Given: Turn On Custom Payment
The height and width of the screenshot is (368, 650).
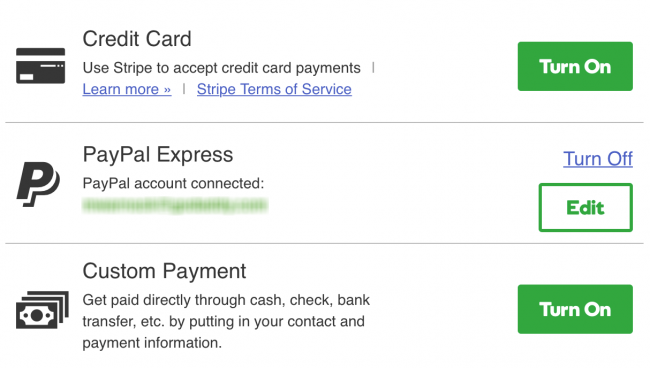Looking at the screenshot, I should tap(575, 309).
